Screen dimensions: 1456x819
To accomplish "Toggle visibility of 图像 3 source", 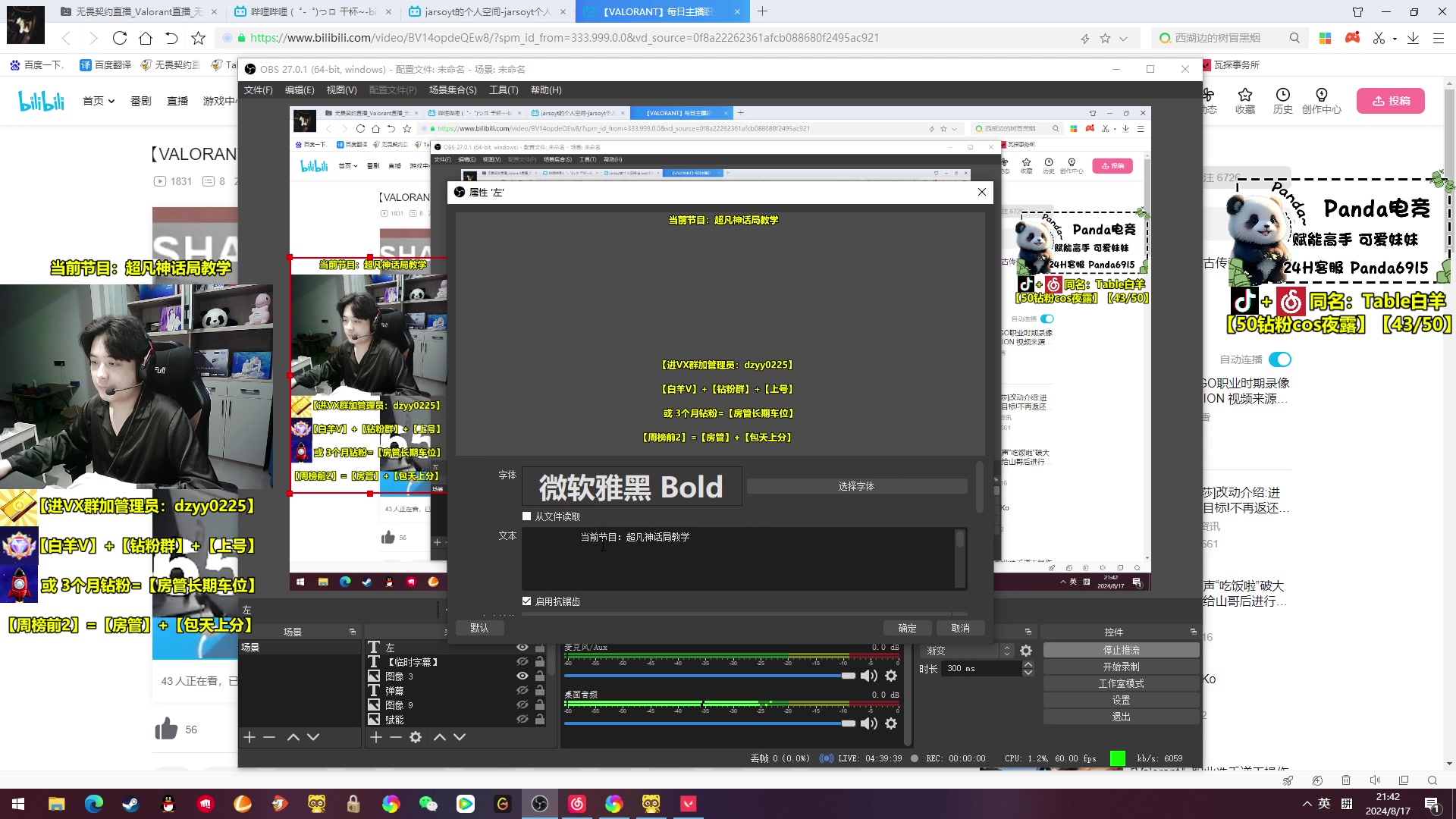I will 522,676.
